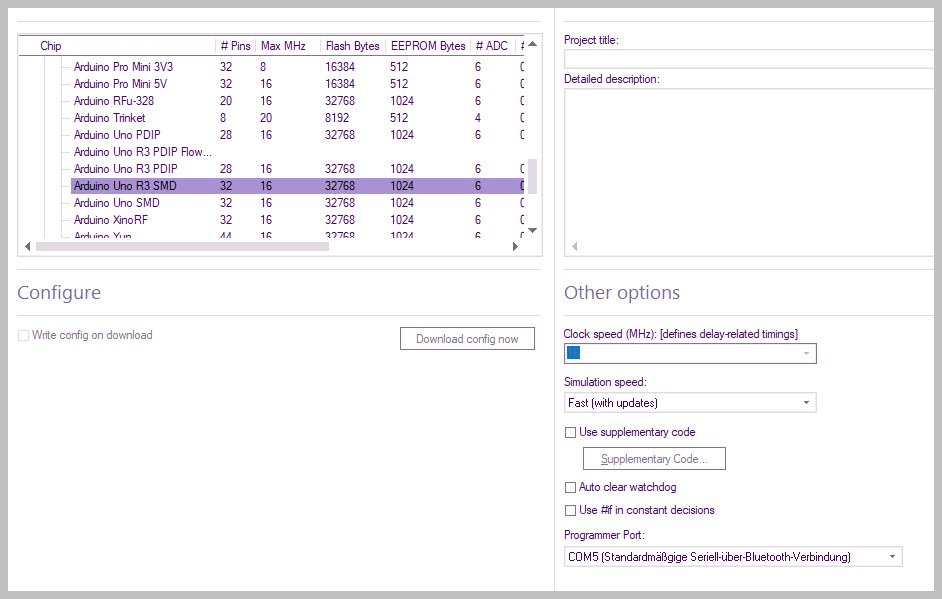942x599 pixels.
Task: Click the chip list scroll-left arrow
Action: 27,246
